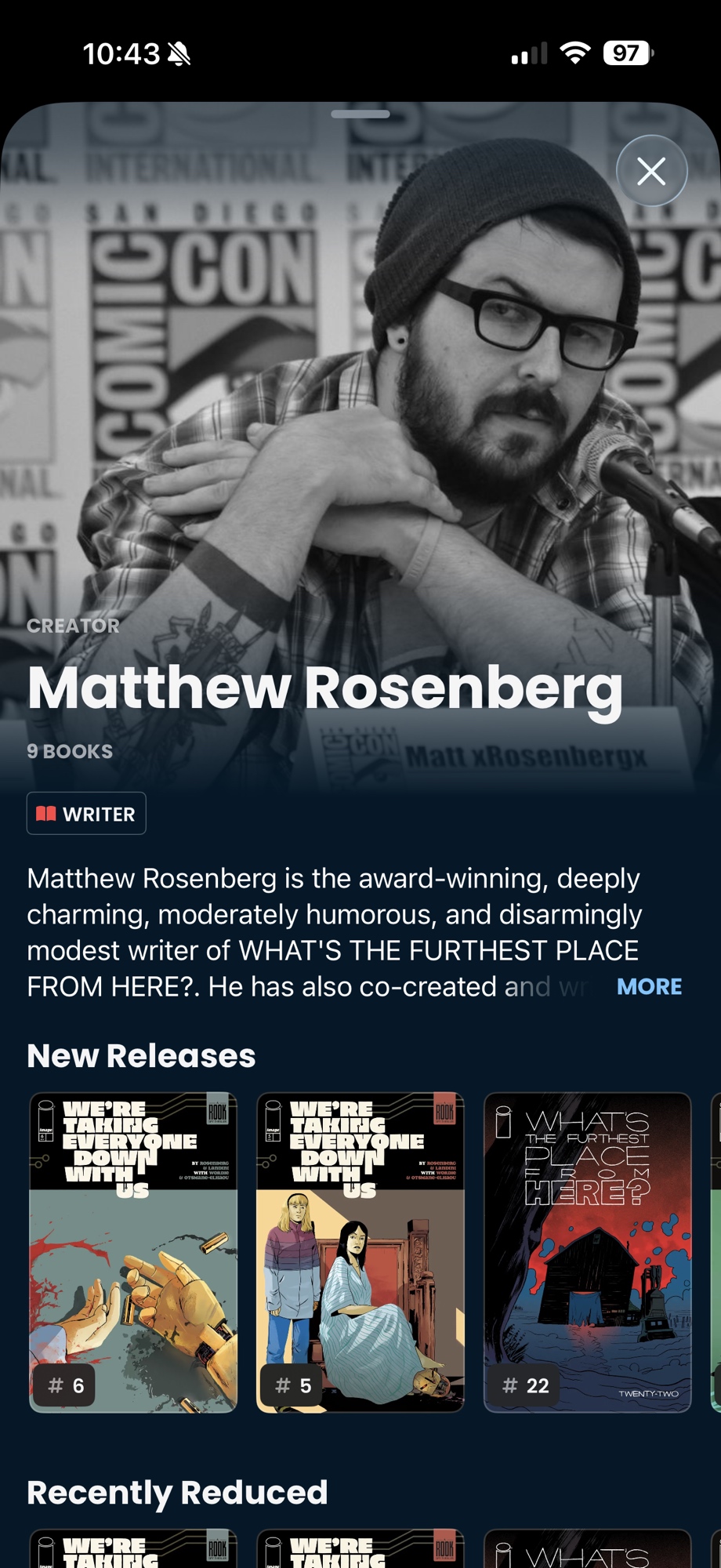Tap the New Releases section heading

coord(141,1055)
